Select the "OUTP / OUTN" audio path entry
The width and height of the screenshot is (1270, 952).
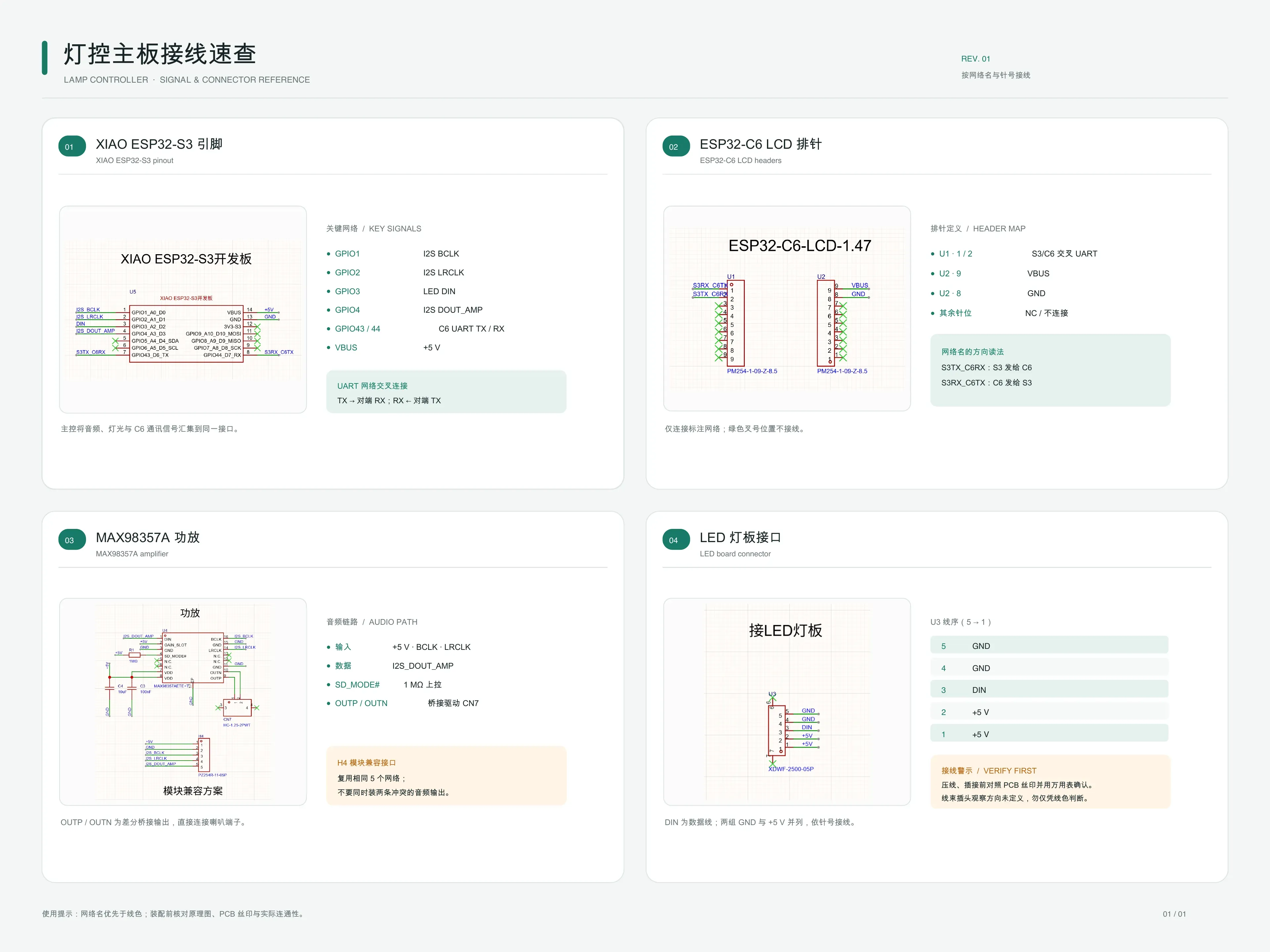(361, 703)
